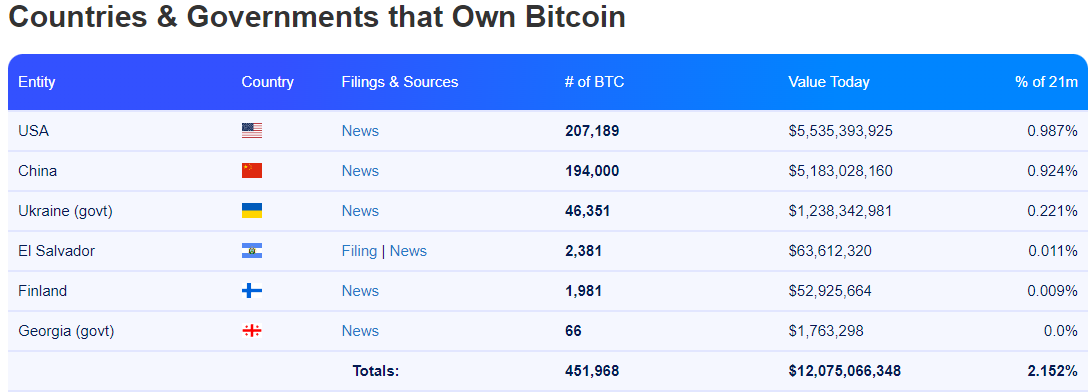Sort by the # of BTC header
This screenshot has width=1091, height=392.
[x=594, y=82]
